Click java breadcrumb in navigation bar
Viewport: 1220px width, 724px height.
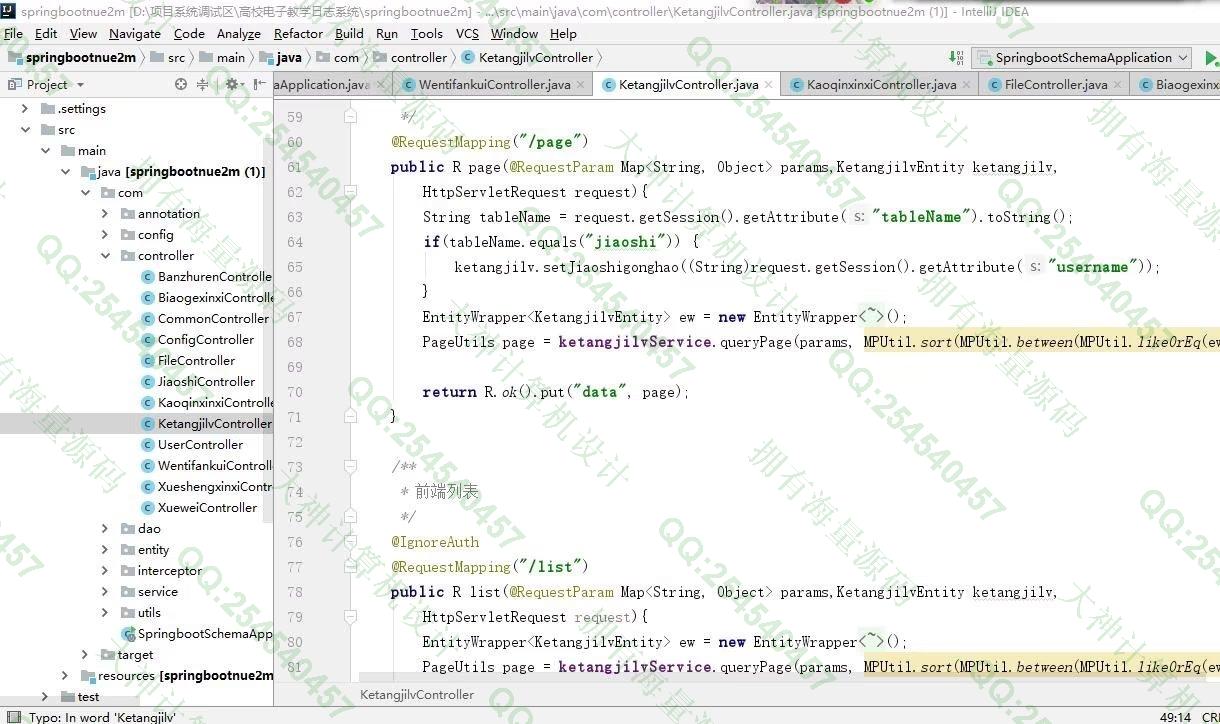[280, 58]
